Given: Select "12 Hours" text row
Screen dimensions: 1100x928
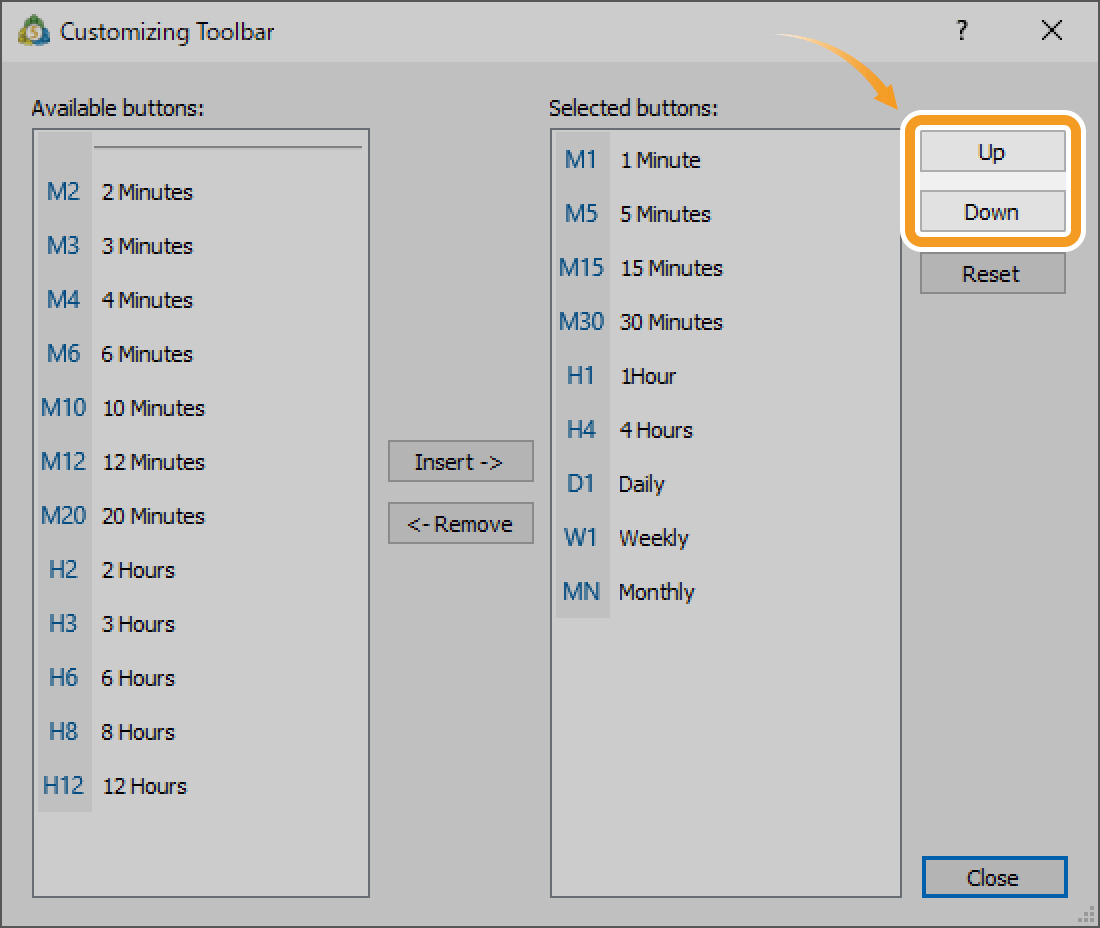Looking at the screenshot, I should tap(145, 786).
